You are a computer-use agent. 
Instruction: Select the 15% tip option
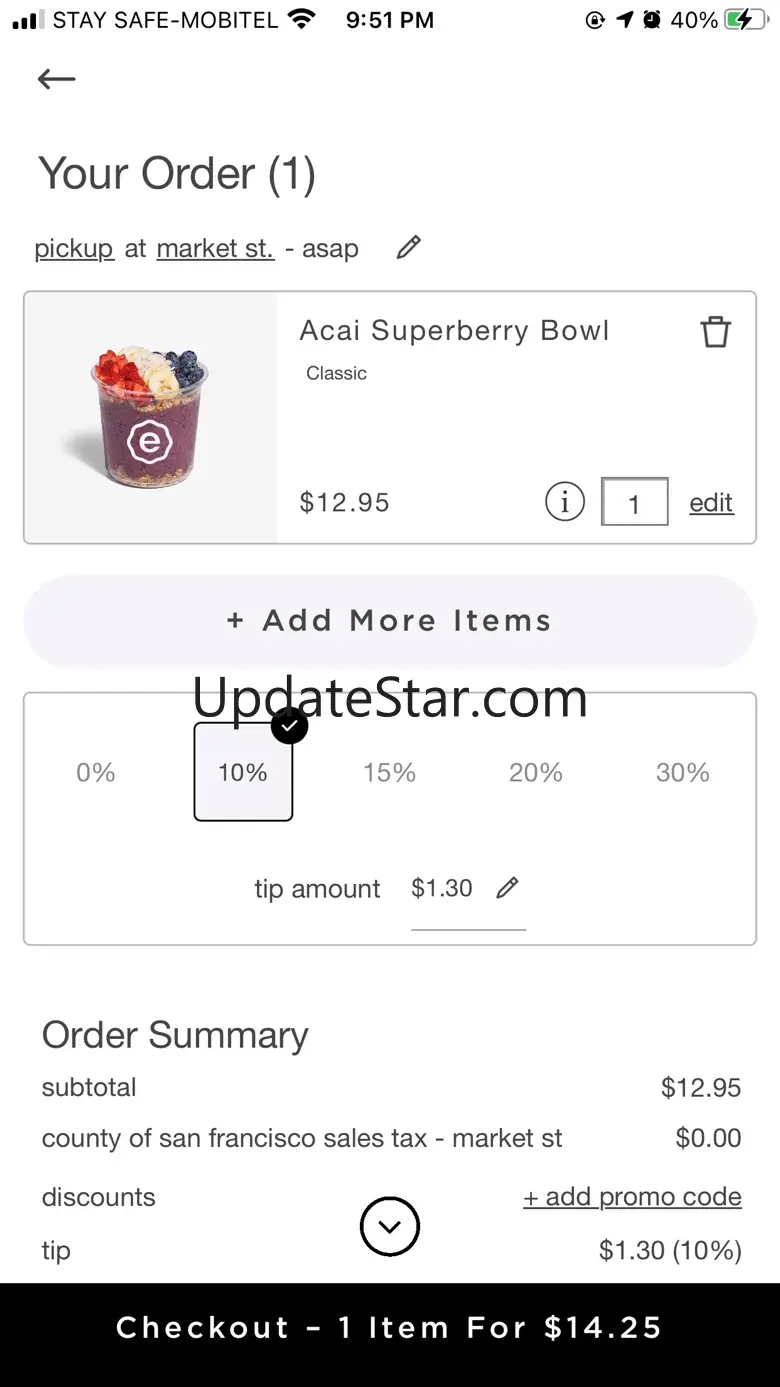tap(389, 772)
